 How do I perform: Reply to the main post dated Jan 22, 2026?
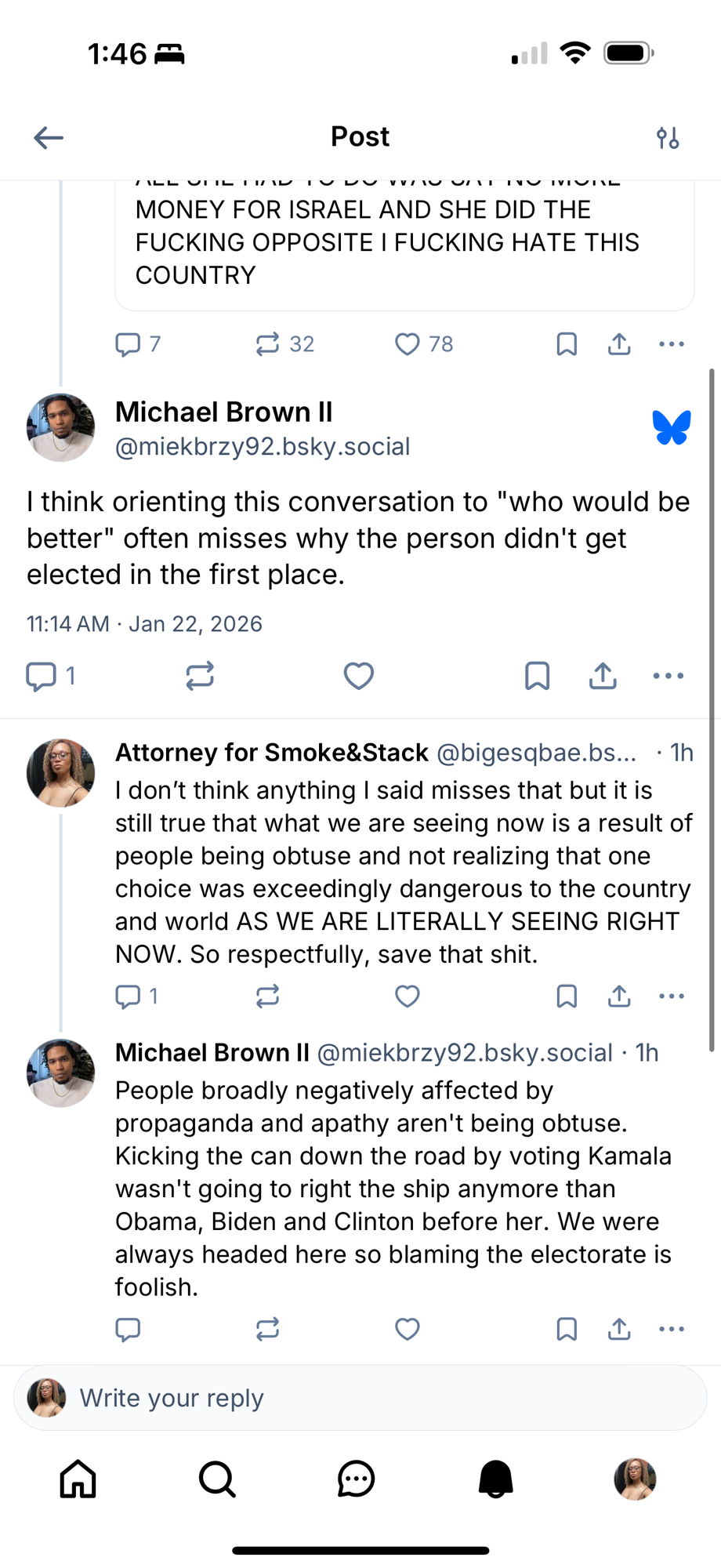[x=42, y=676]
